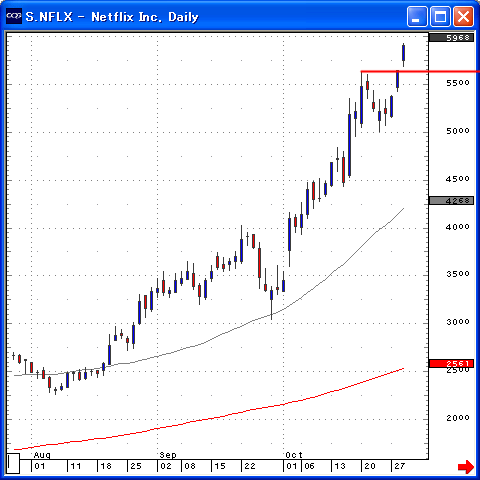The height and width of the screenshot is (480, 480).
Task: Click the 11 date label in August
Action: coord(76,466)
